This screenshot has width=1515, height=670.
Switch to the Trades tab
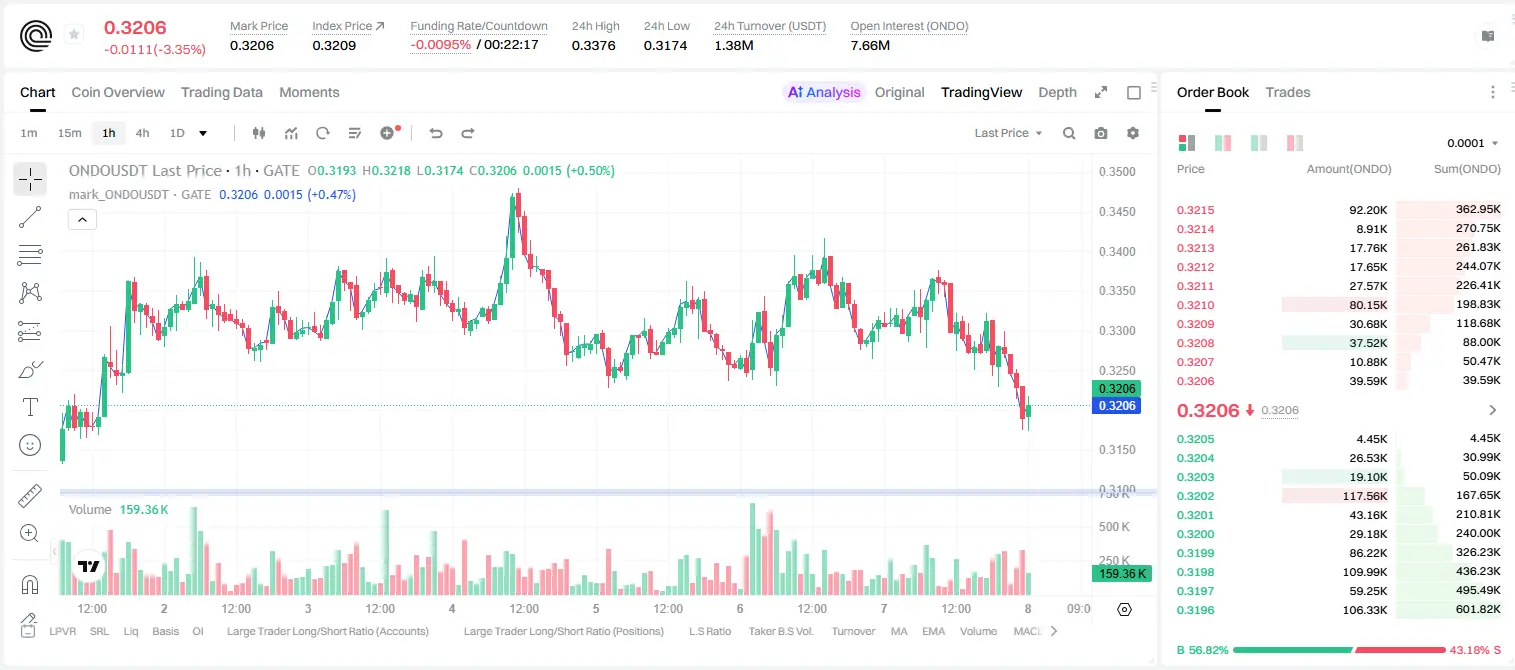pyautogui.click(x=1287, y=92)
